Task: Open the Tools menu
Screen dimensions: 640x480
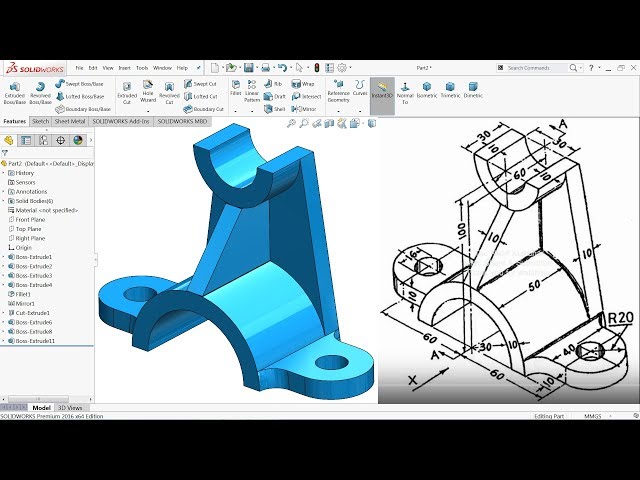Action: (x=142, y=68)
